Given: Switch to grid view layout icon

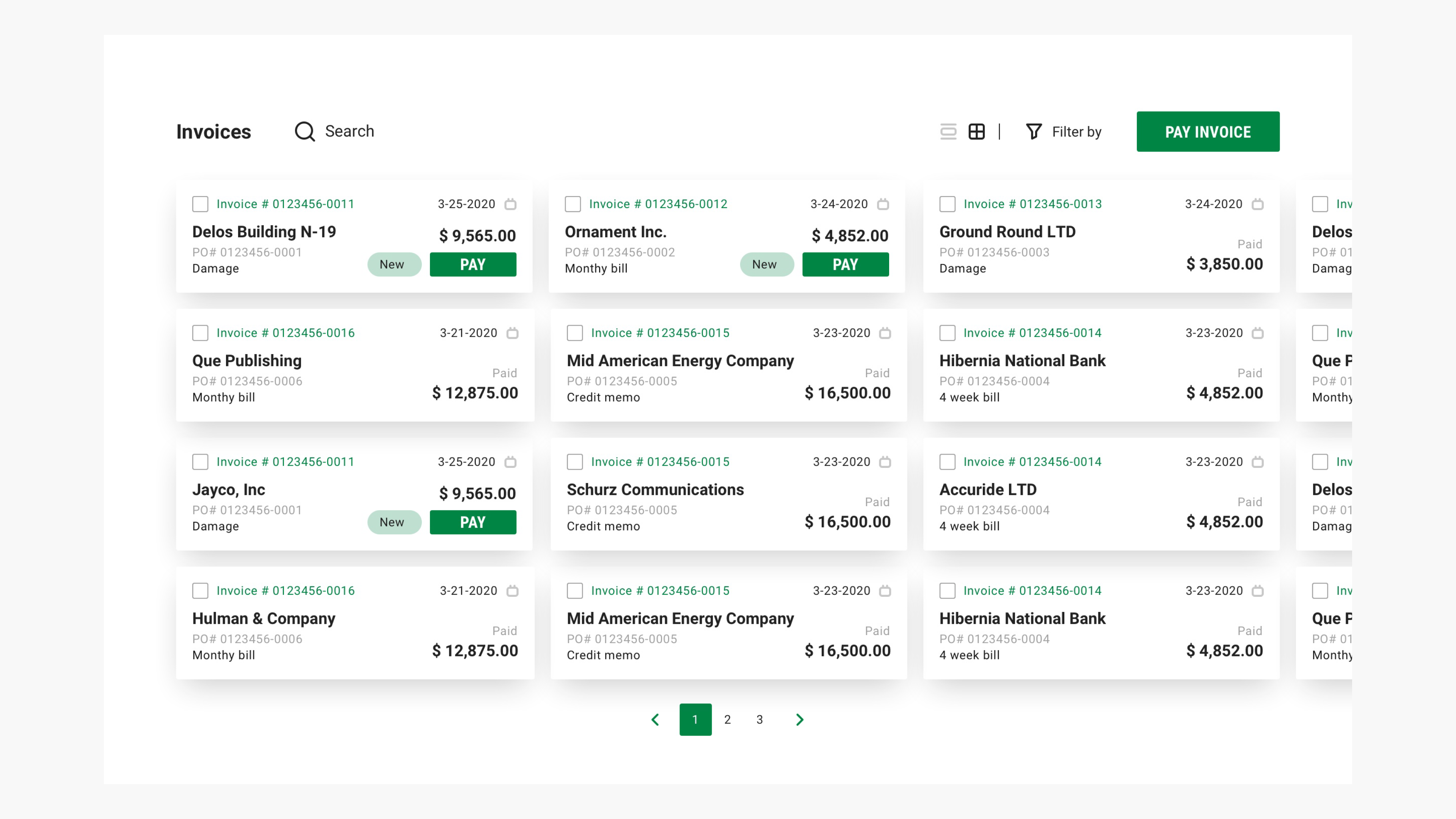Looking at the screenshot, I should click(x=976, y=132).
